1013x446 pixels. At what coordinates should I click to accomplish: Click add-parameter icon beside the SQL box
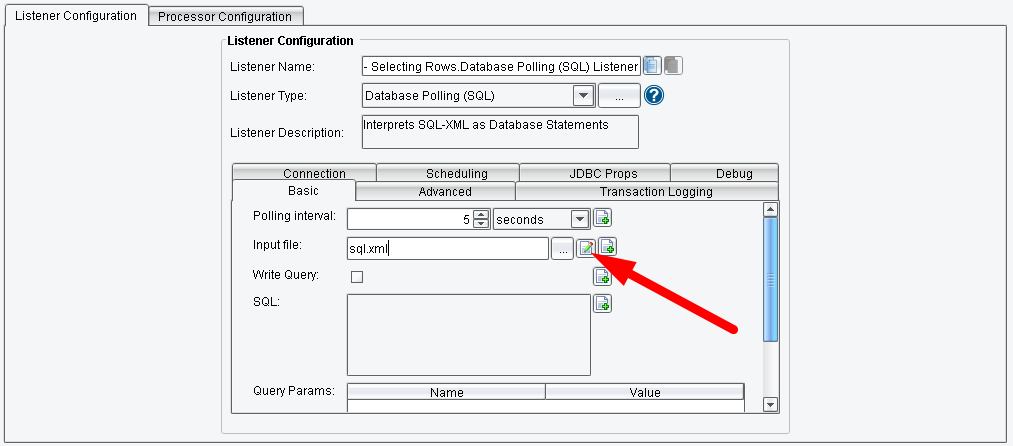click(602, 304)
